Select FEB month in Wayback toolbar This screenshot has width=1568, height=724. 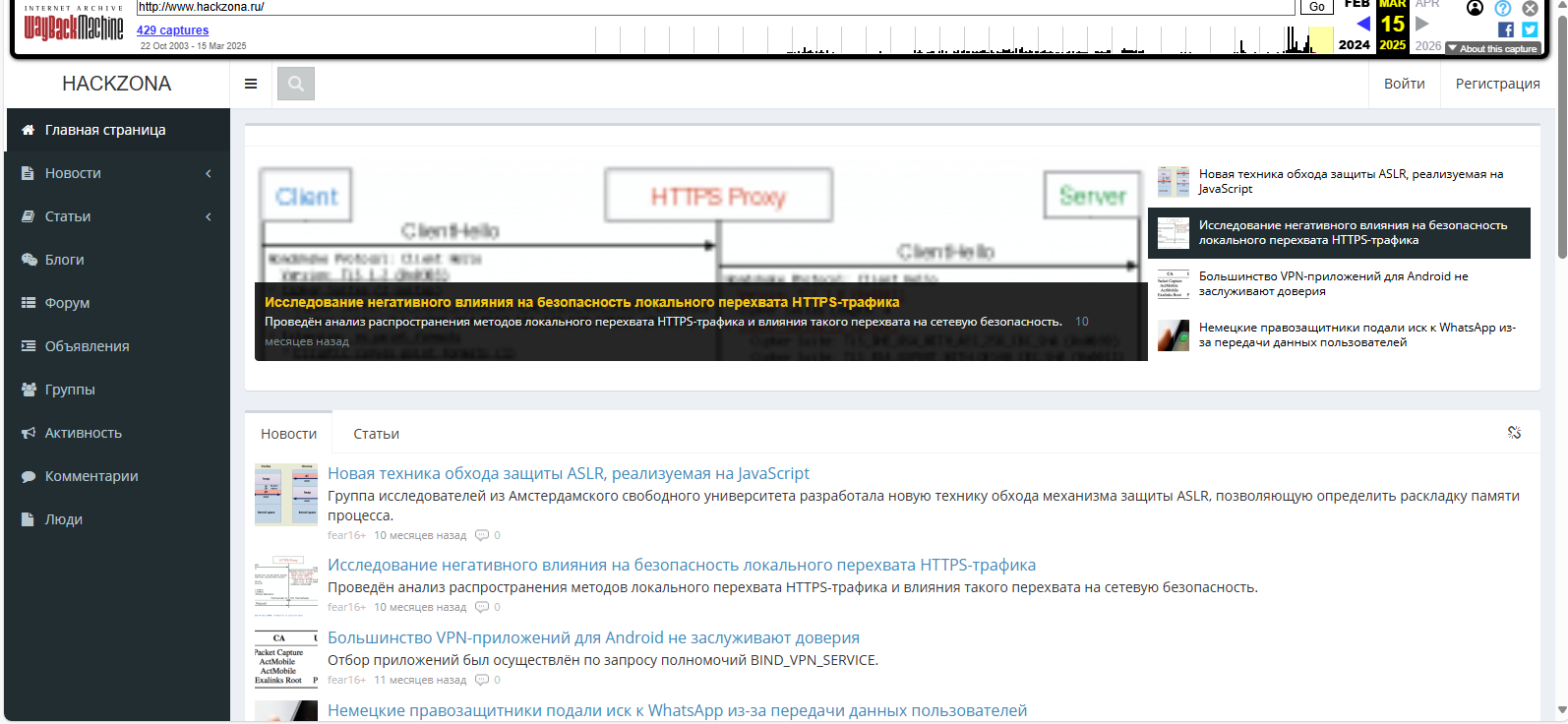coord(1357,5)
